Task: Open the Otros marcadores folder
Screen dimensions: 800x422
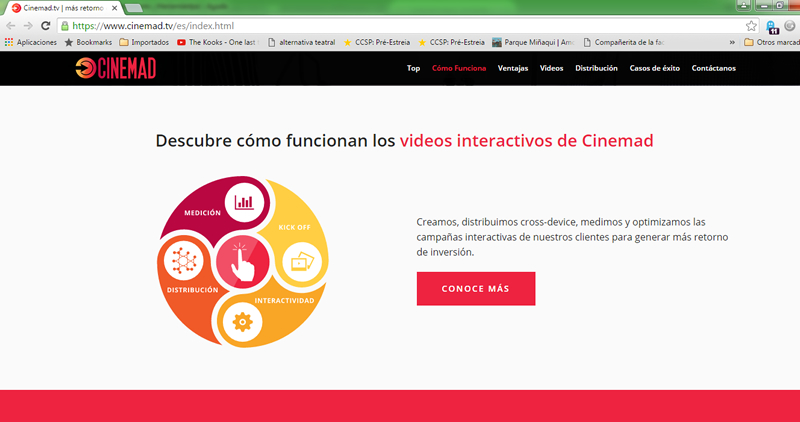Action: pyautogui.click(x=771, y=42)
